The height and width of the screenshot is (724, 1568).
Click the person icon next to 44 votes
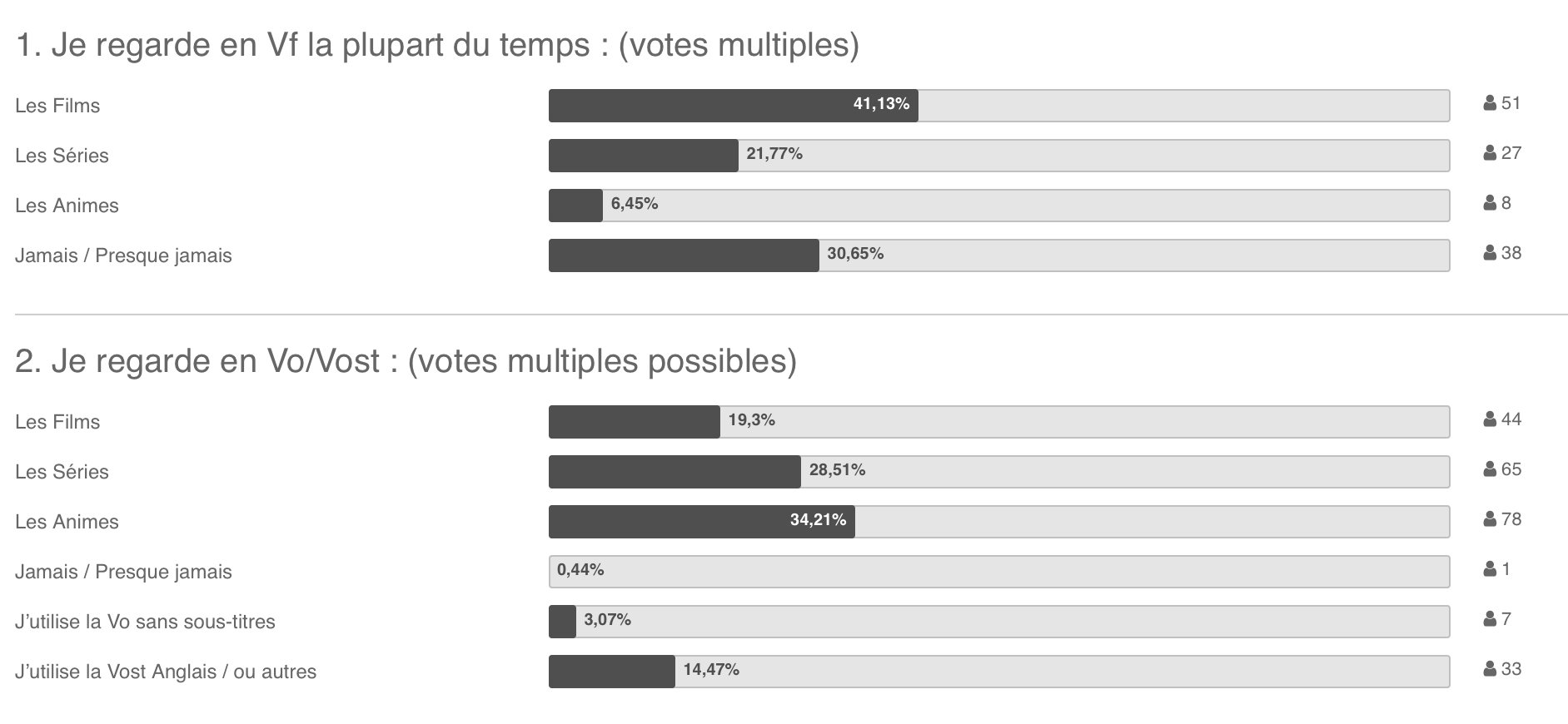coord(1490,419)
